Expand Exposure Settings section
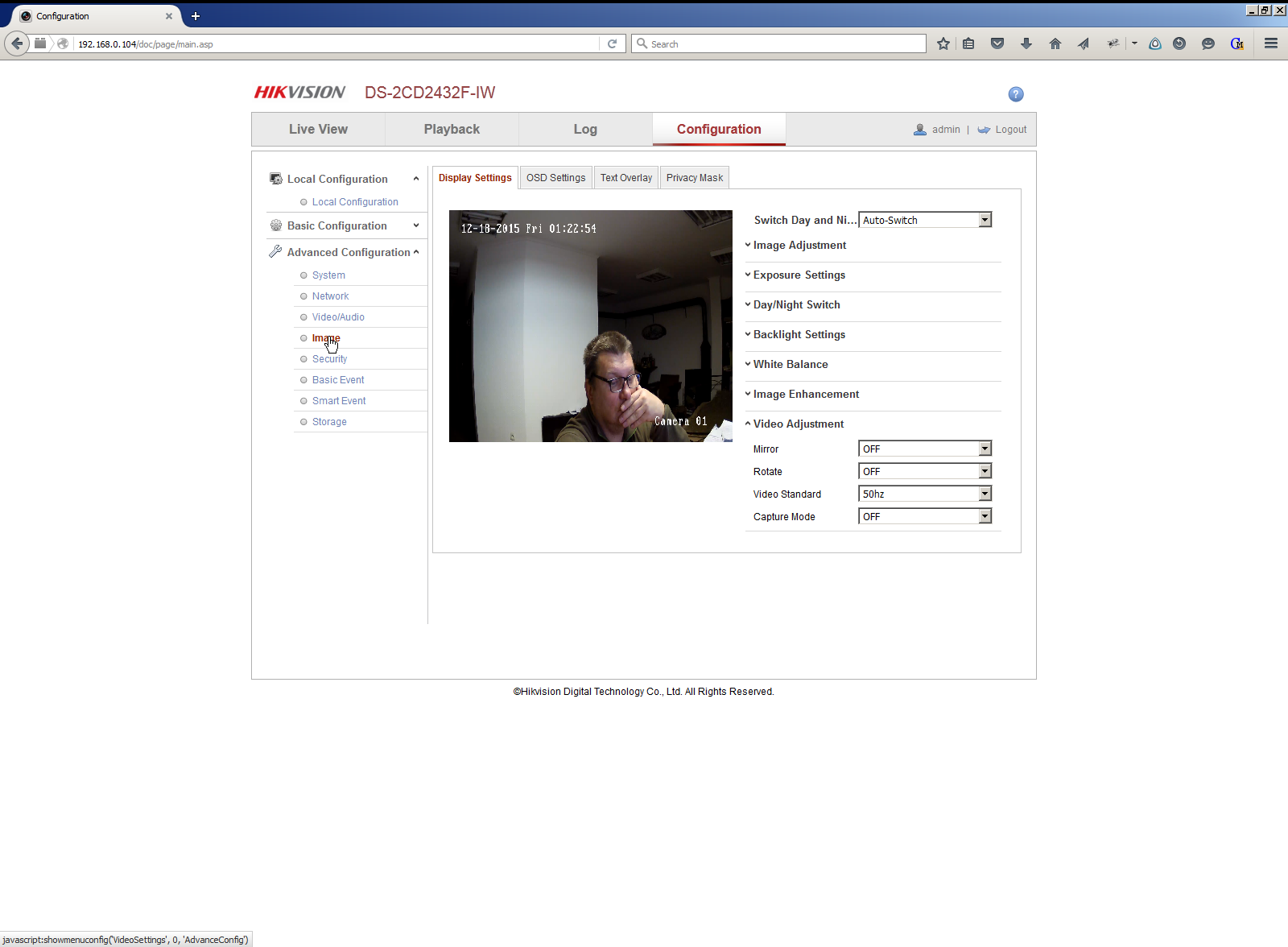The image size is (1288, 947). pos(795,275)
